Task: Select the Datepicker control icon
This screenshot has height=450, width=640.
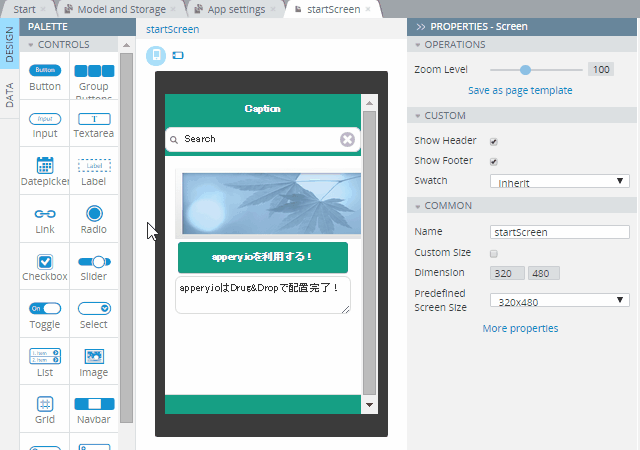Action: coord(45,165)
